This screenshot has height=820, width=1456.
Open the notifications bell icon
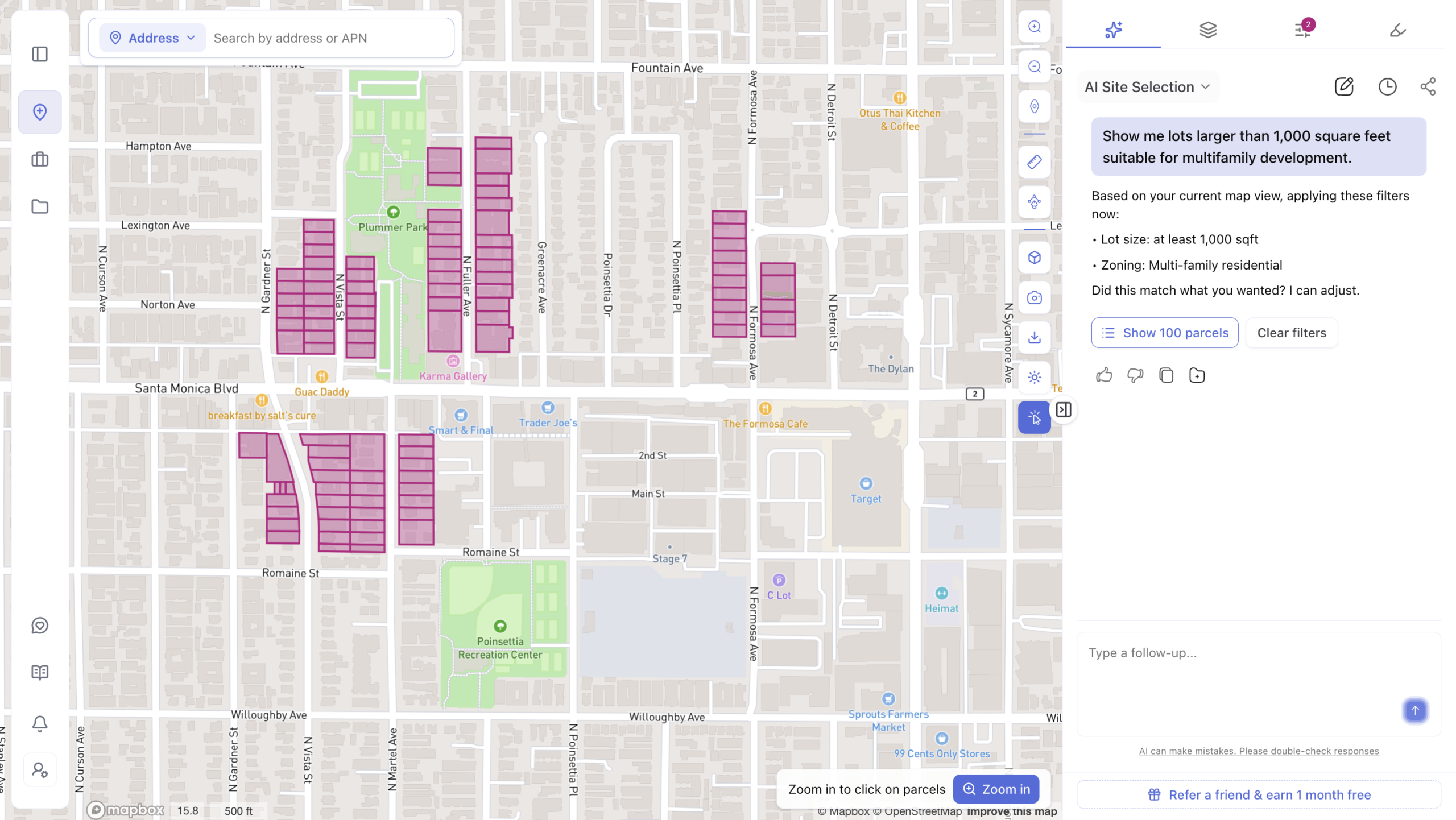(40, 723)
